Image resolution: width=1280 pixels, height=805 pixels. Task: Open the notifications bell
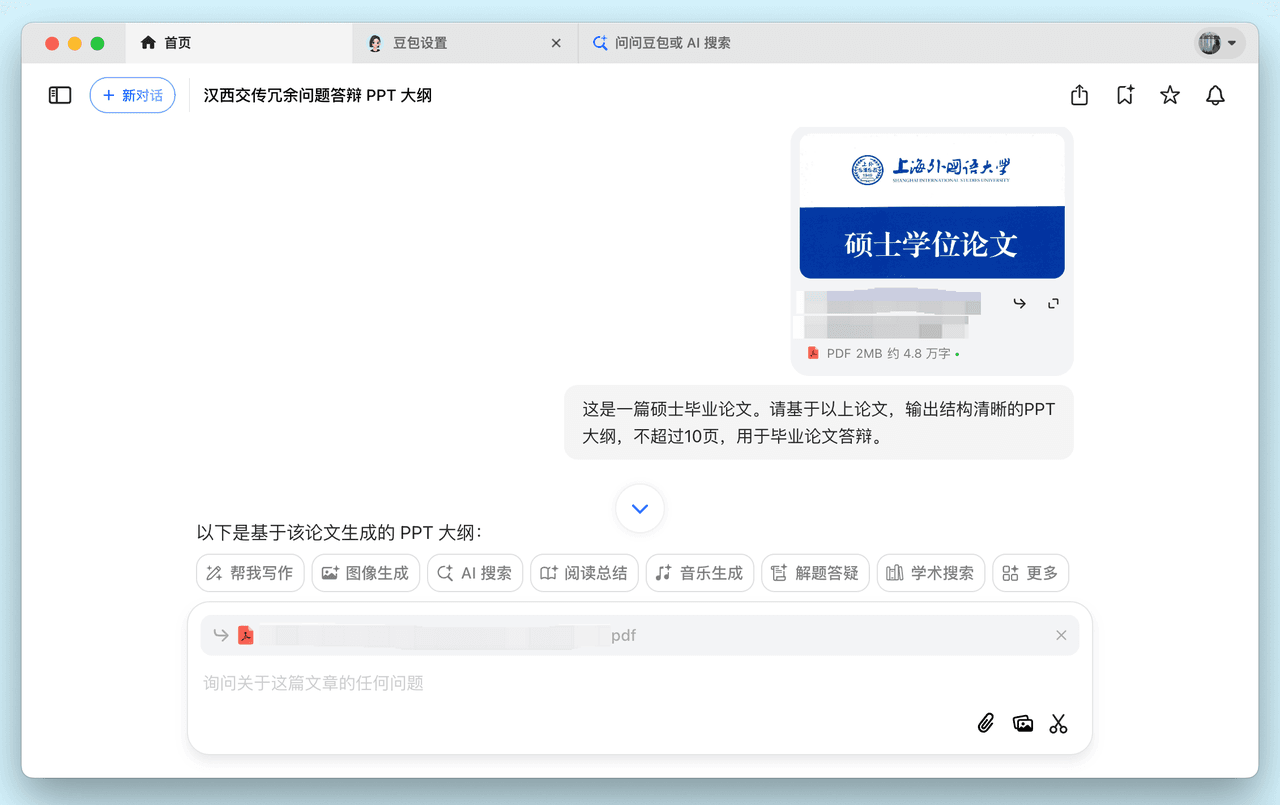point(1215,95)
